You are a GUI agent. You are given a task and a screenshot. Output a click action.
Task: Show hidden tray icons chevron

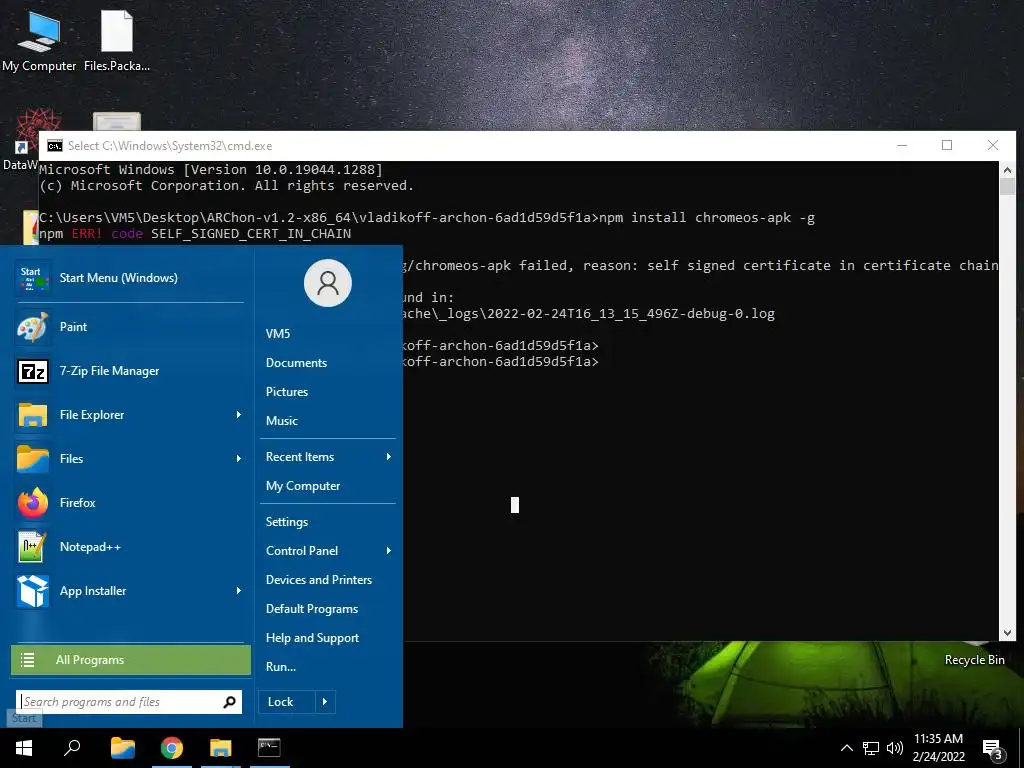coord(846,748)
